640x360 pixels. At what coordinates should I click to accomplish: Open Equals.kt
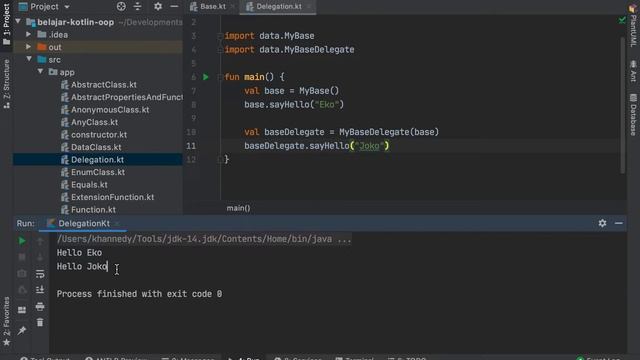89,185
